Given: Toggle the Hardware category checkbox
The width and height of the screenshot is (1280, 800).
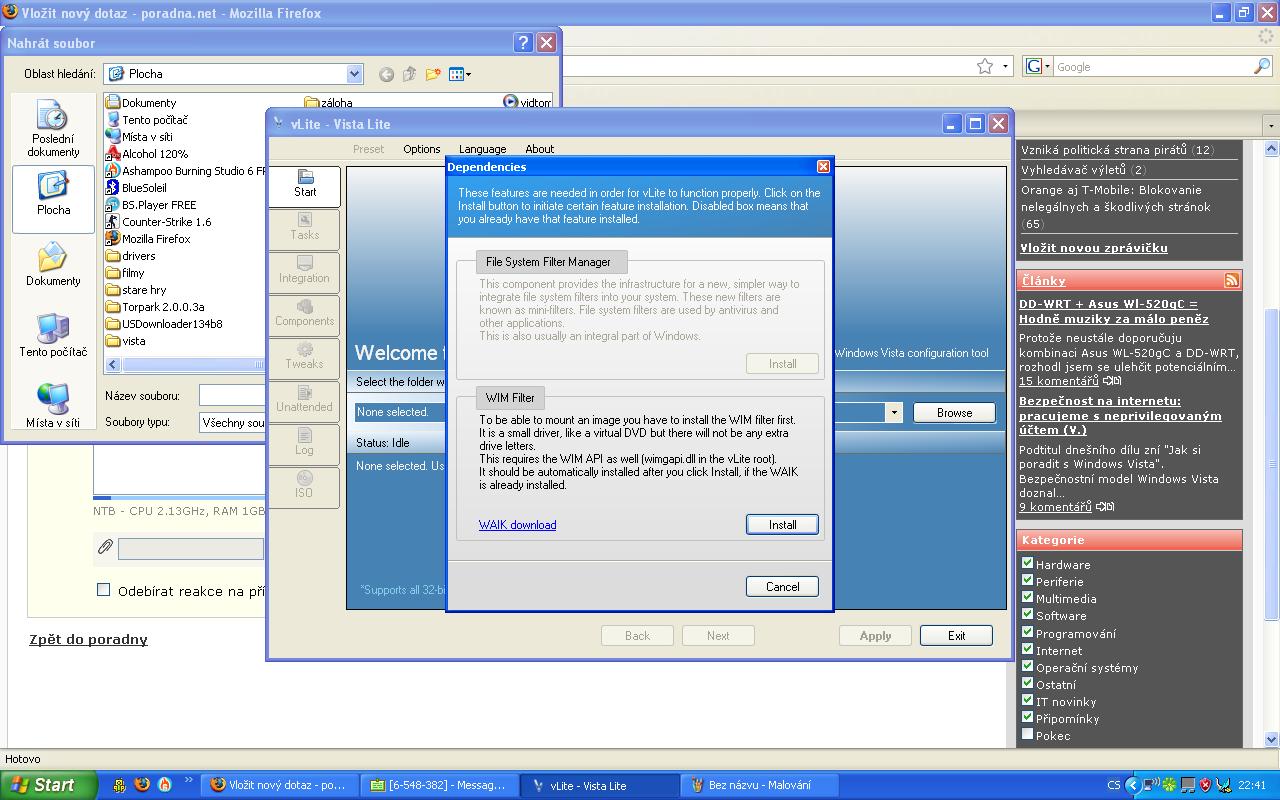Looking at the screenshot, I should coord(1027,564).
